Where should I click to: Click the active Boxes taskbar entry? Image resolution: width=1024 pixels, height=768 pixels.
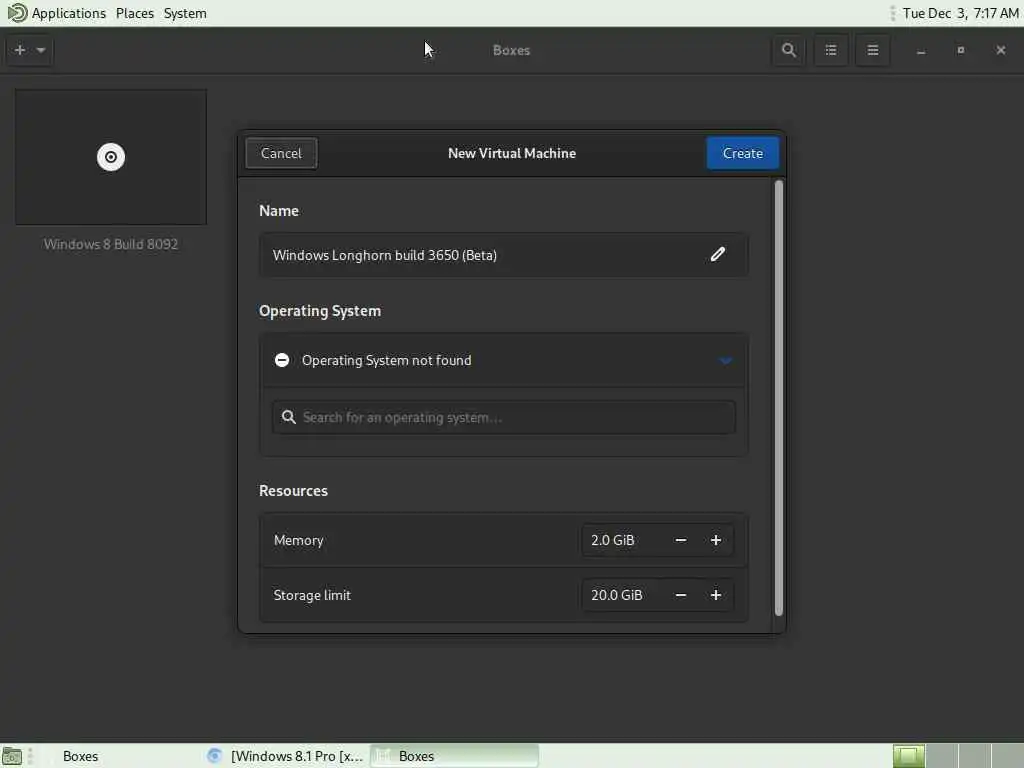point(455,756)
